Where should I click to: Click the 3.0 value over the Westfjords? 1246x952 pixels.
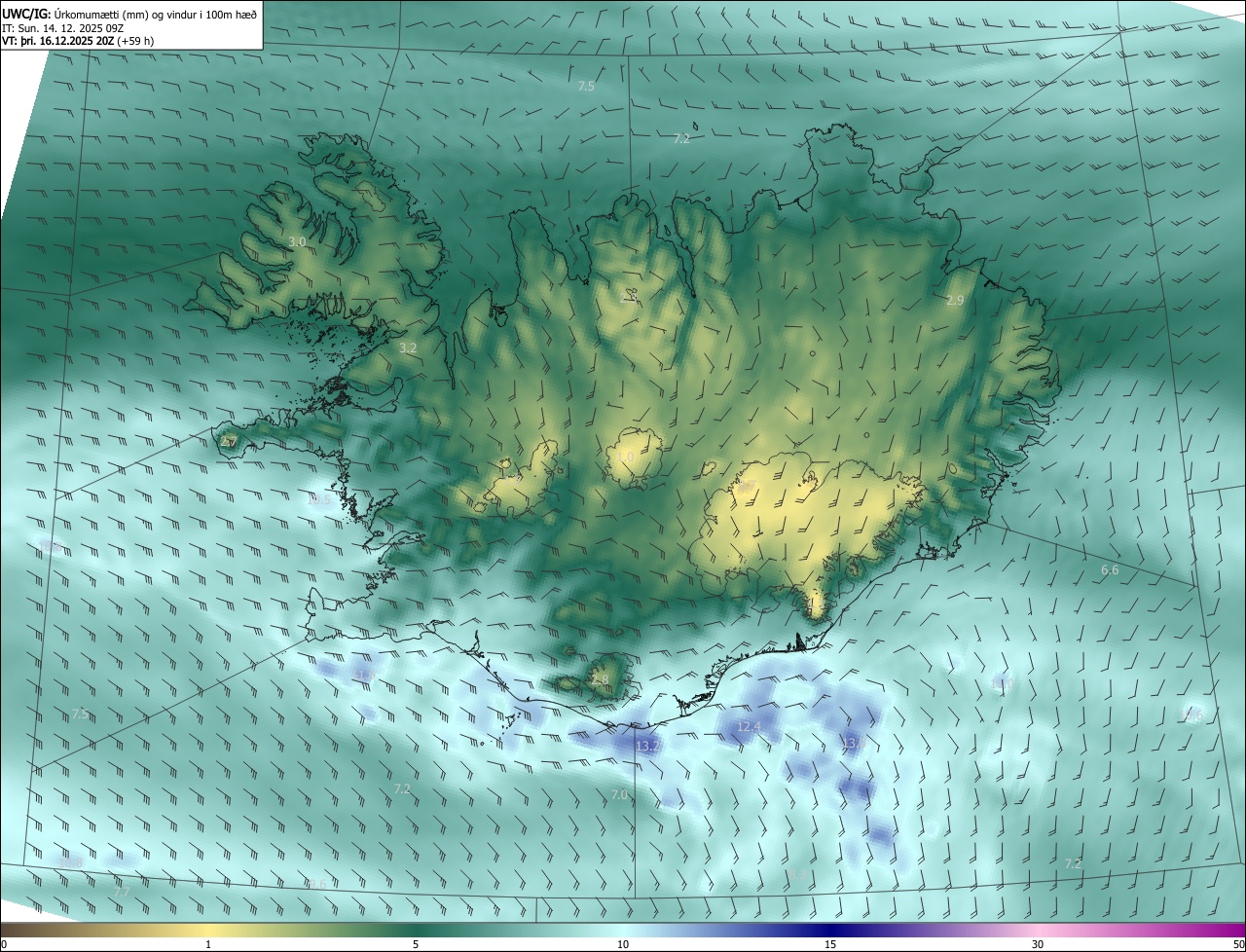point(297,241)
